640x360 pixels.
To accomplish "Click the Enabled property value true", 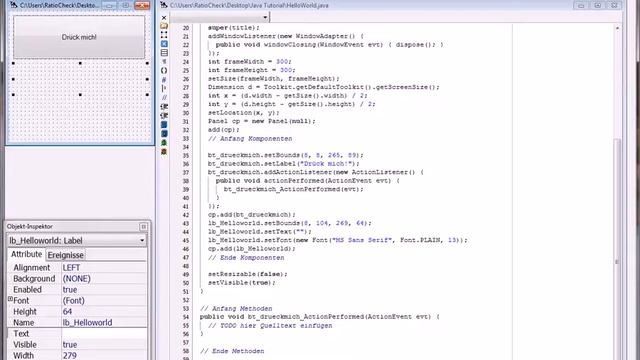I will 70,290.
